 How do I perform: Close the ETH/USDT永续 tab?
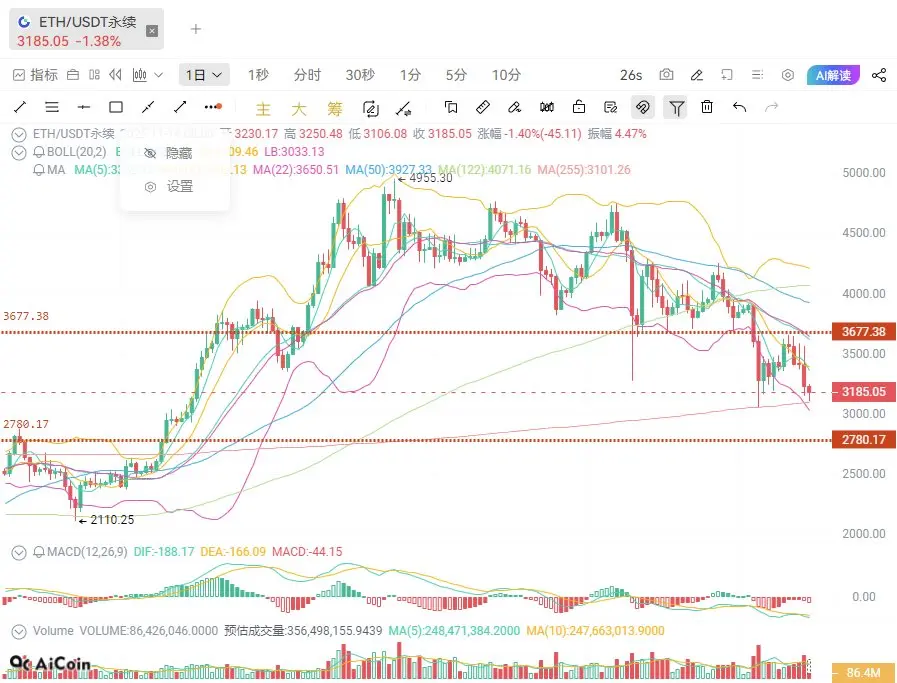(x=152, y=31)
